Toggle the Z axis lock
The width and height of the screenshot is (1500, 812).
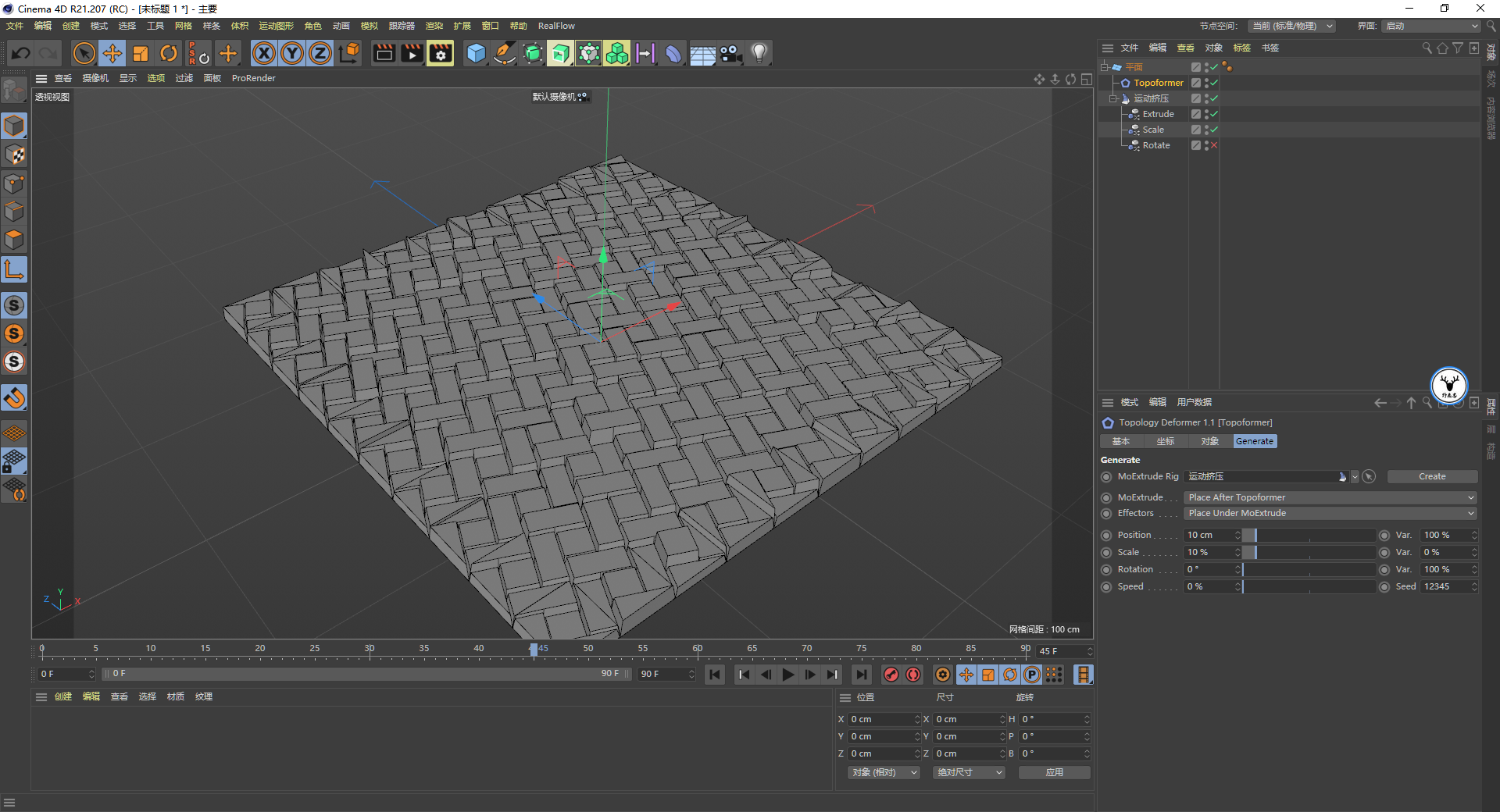(x=320, y=53)
